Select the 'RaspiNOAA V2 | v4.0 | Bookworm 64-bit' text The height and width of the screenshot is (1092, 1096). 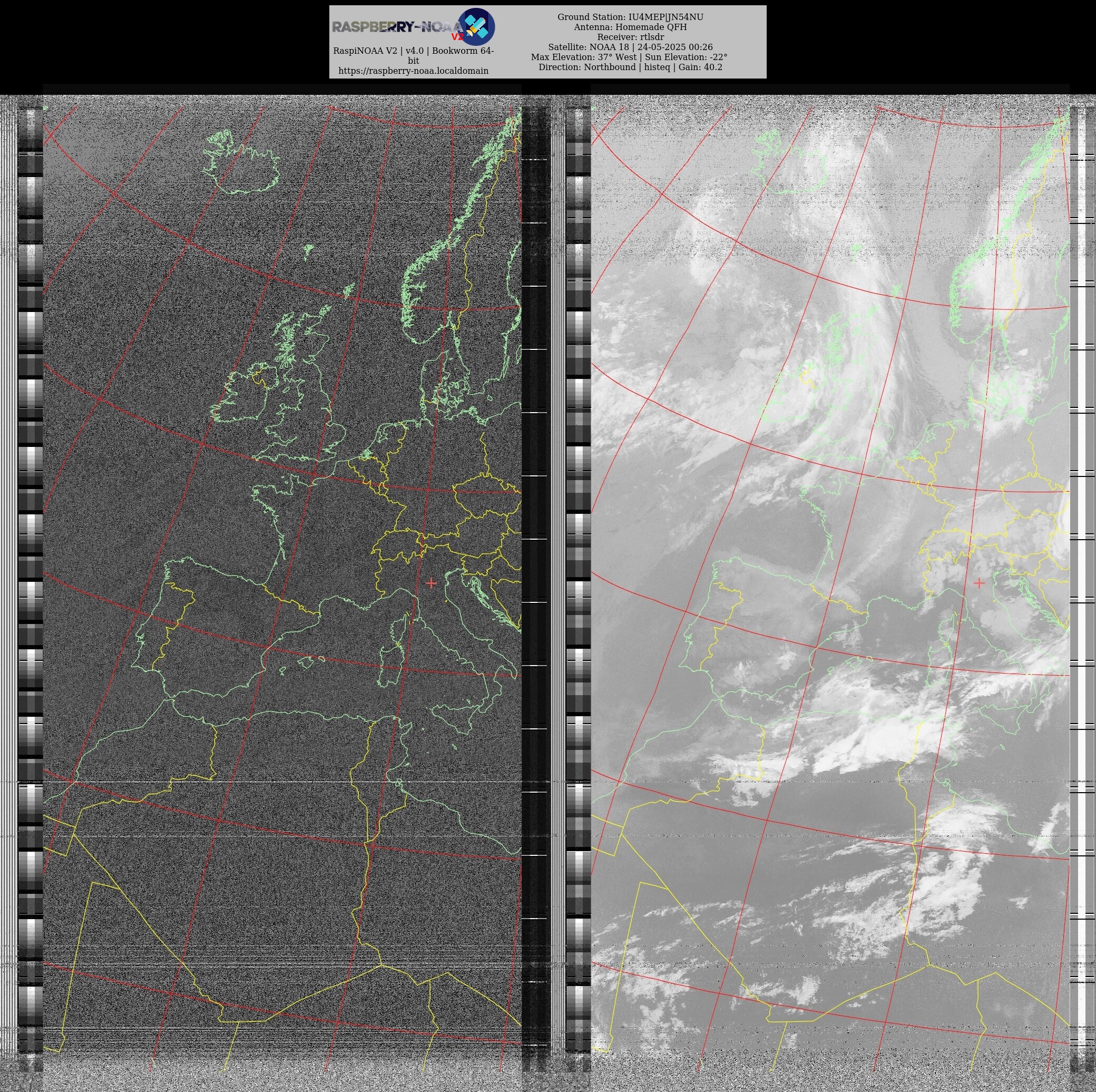pyautogui.click(x=414, y=55)
